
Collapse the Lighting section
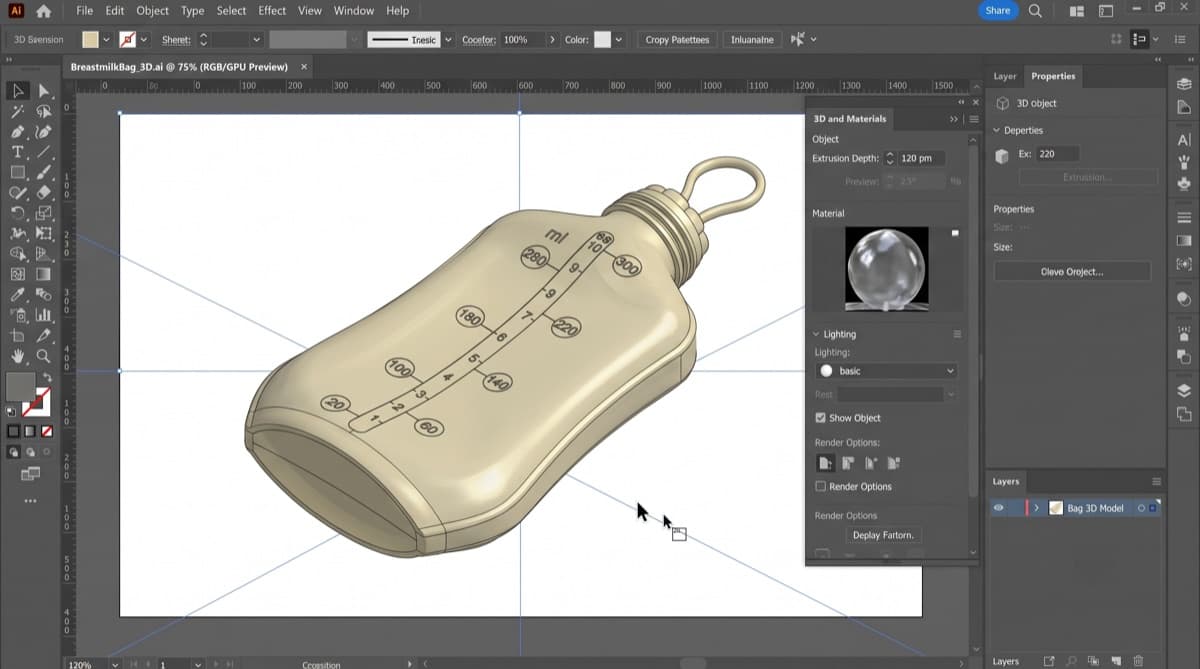point(816,334)
